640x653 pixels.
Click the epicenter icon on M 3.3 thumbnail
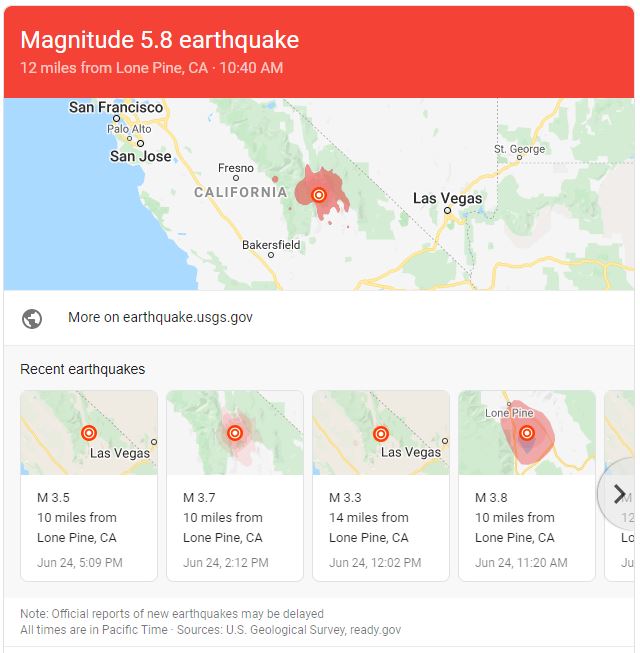pyautogui.click(x=381, y=434)
